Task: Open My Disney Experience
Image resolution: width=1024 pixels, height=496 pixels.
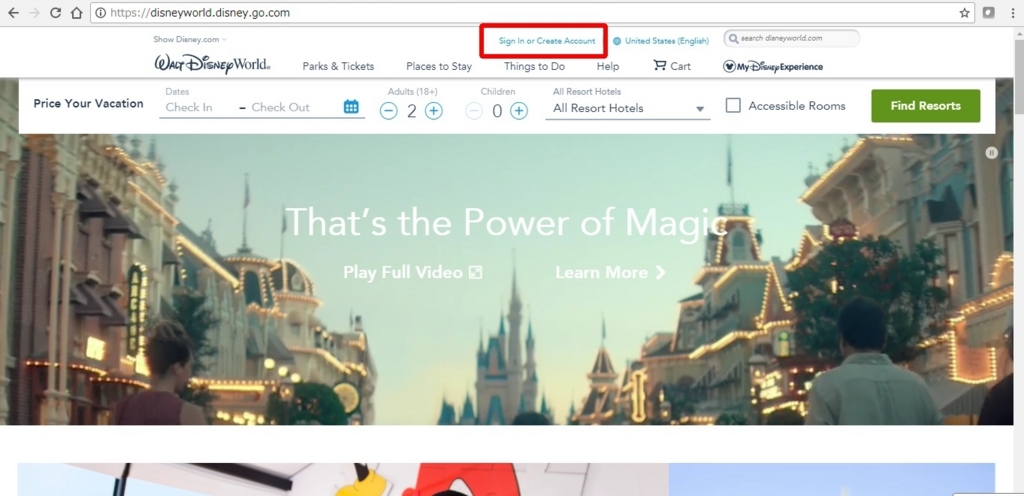Action: [773, 67]
